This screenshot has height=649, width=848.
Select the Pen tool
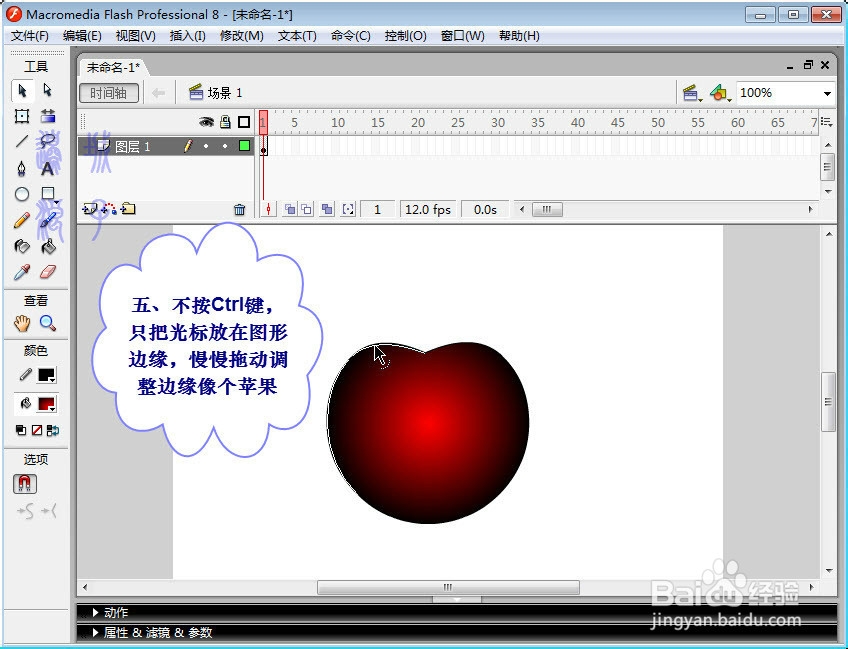(22, 168)
